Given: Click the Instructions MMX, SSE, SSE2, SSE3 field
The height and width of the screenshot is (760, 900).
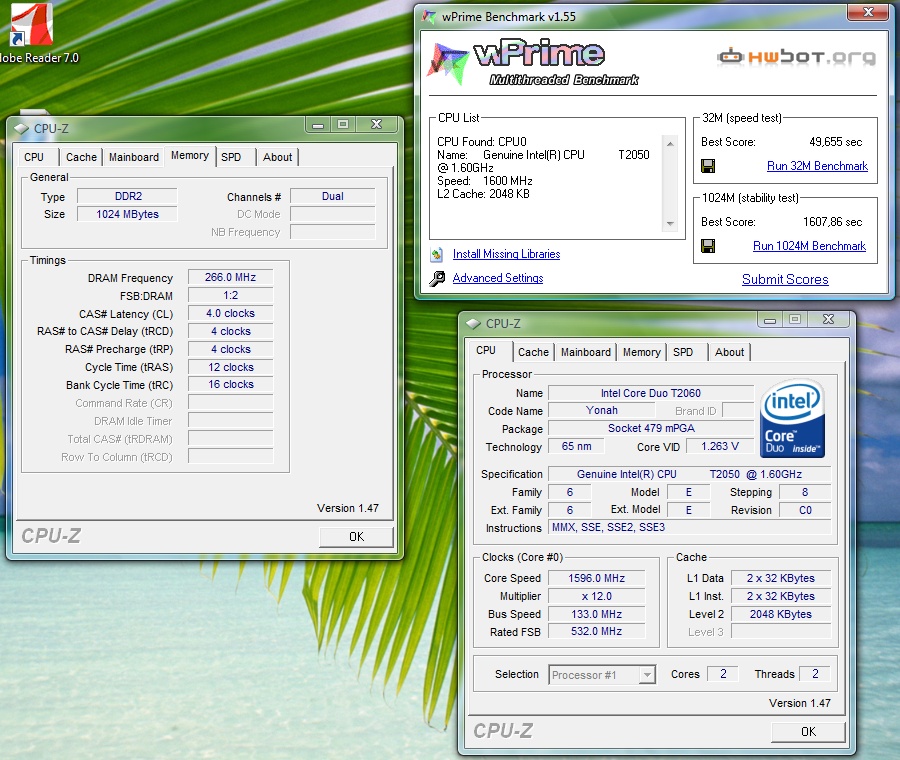Looking at the screenshot, I should (x=689, y=527).
